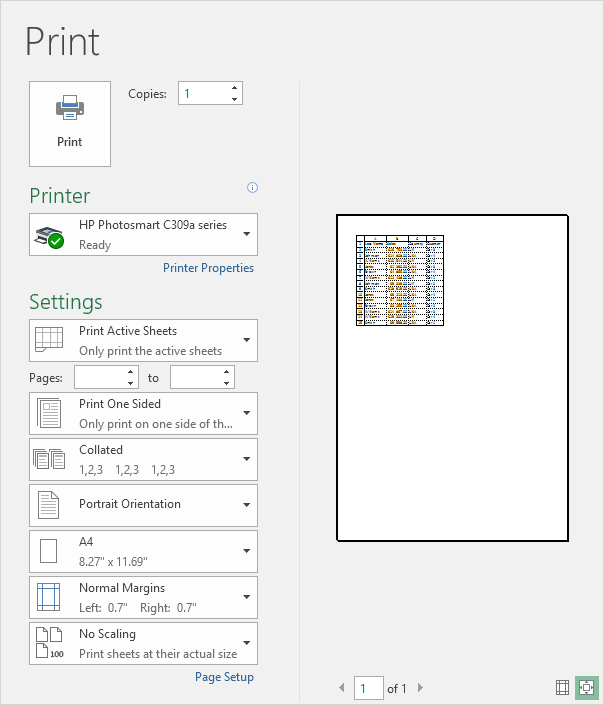Toggle Show Margins icon in preview
The image size is (604, 705).
(x=562, y=687)
